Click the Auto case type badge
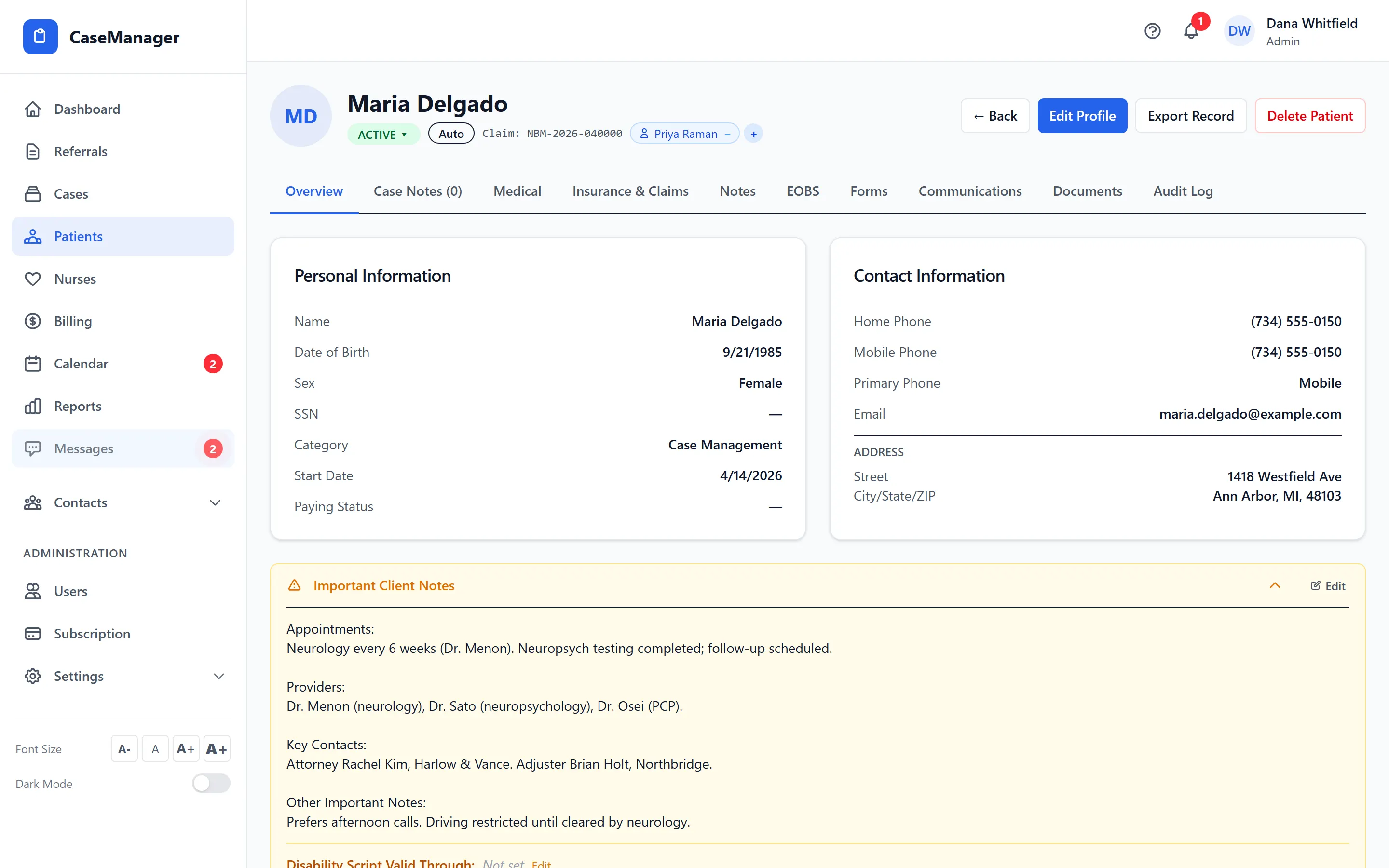 (451, 134)
